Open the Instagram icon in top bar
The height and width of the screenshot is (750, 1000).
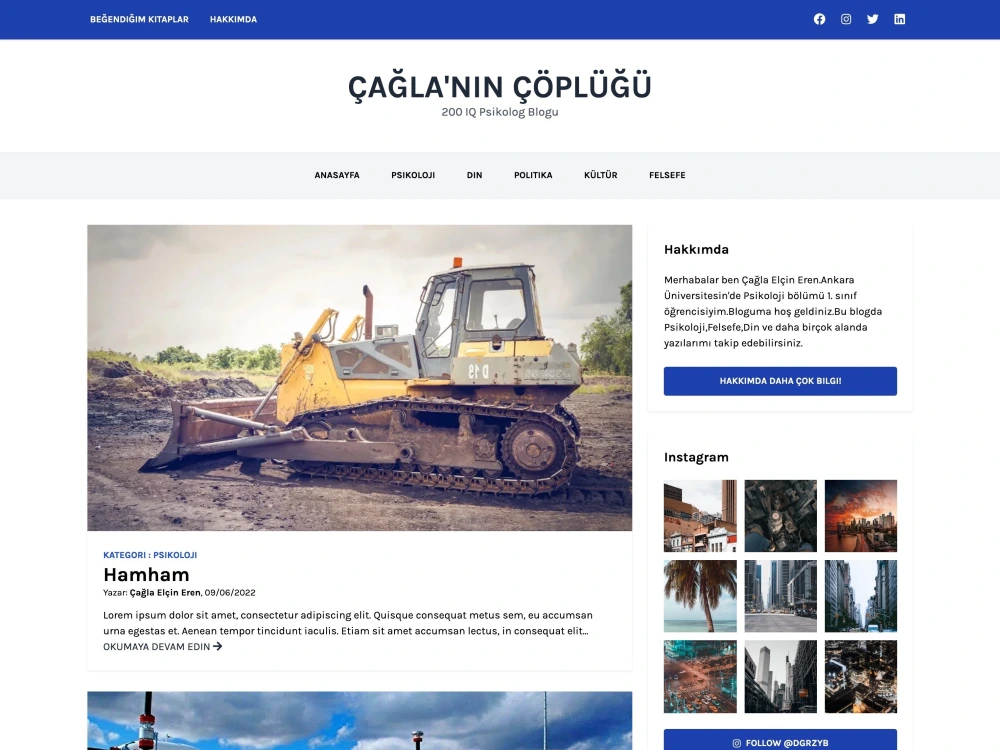point(846,19)
